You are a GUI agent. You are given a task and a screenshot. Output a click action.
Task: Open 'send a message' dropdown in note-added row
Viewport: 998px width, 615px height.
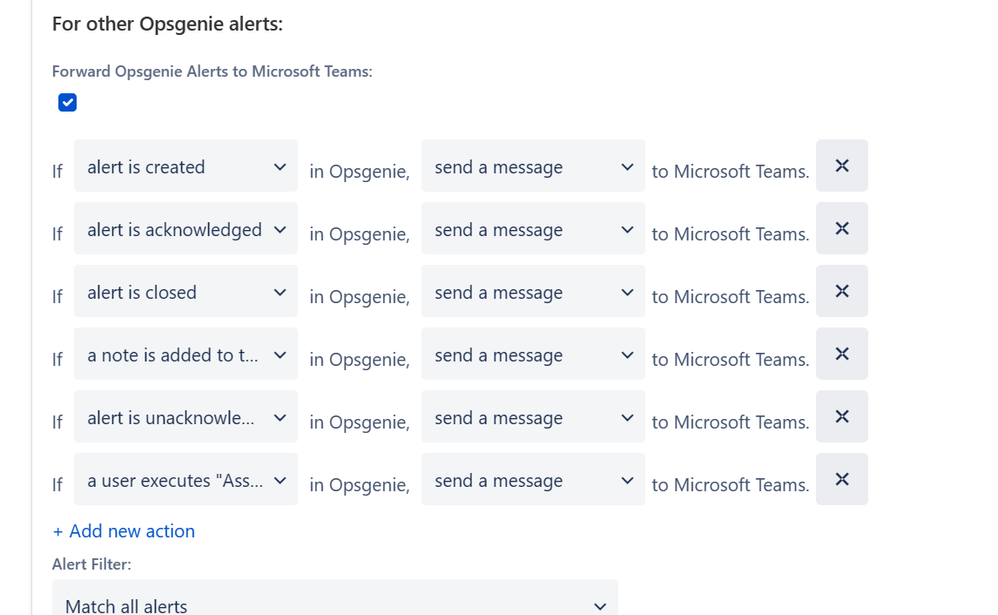(x=533, y=354)
